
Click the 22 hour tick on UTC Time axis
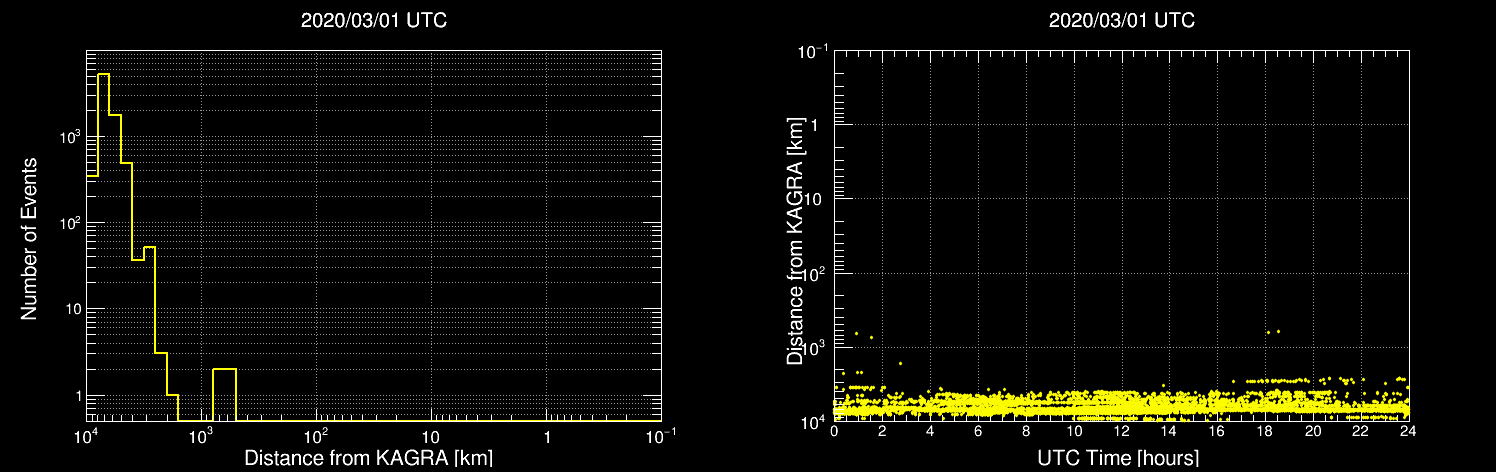1362,432
